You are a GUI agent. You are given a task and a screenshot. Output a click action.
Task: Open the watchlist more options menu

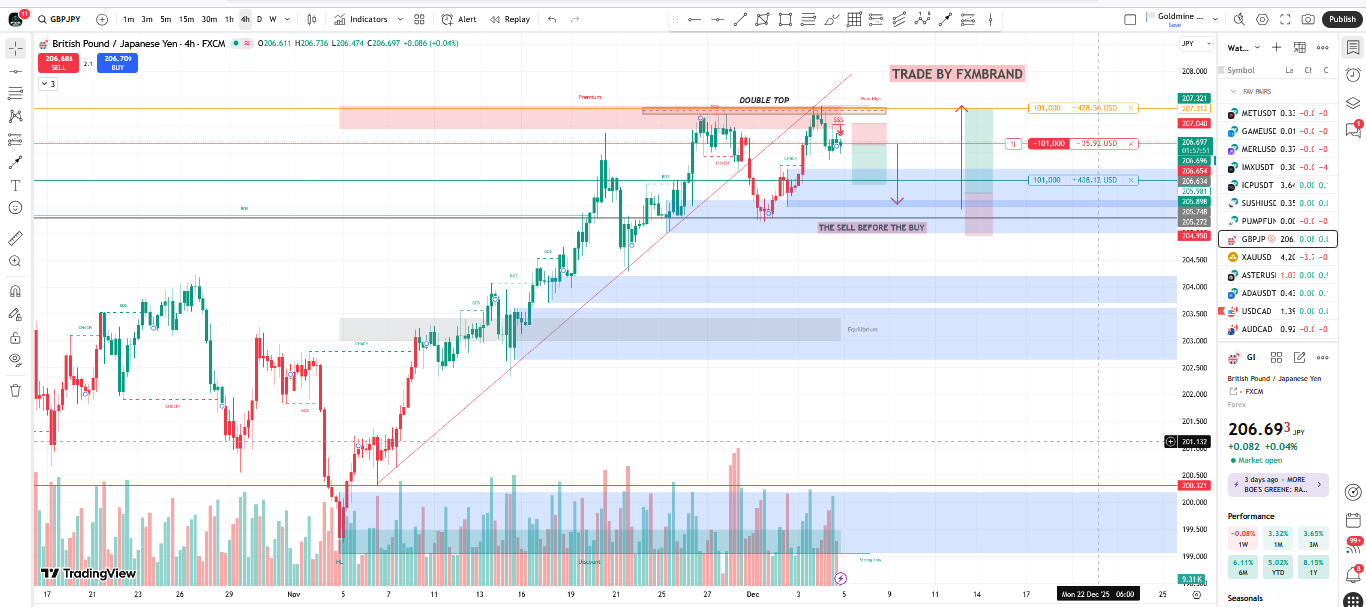tap(1323, 47)
